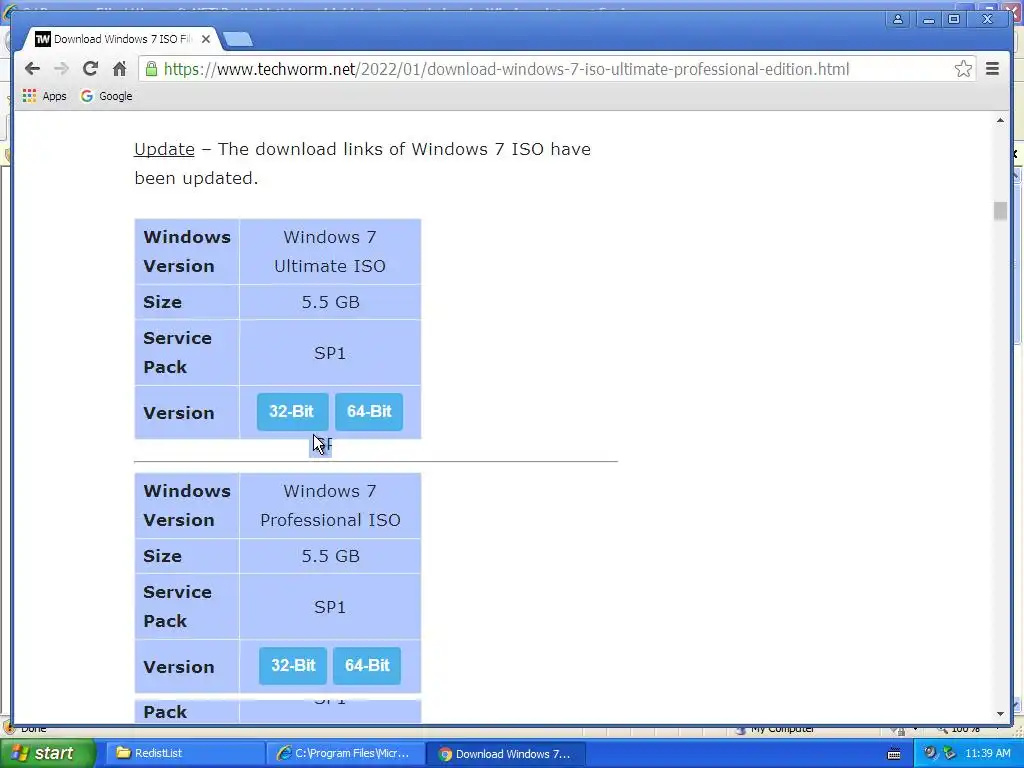
Task: Click the Chrome user profile icon
Action: coord(898,20)
